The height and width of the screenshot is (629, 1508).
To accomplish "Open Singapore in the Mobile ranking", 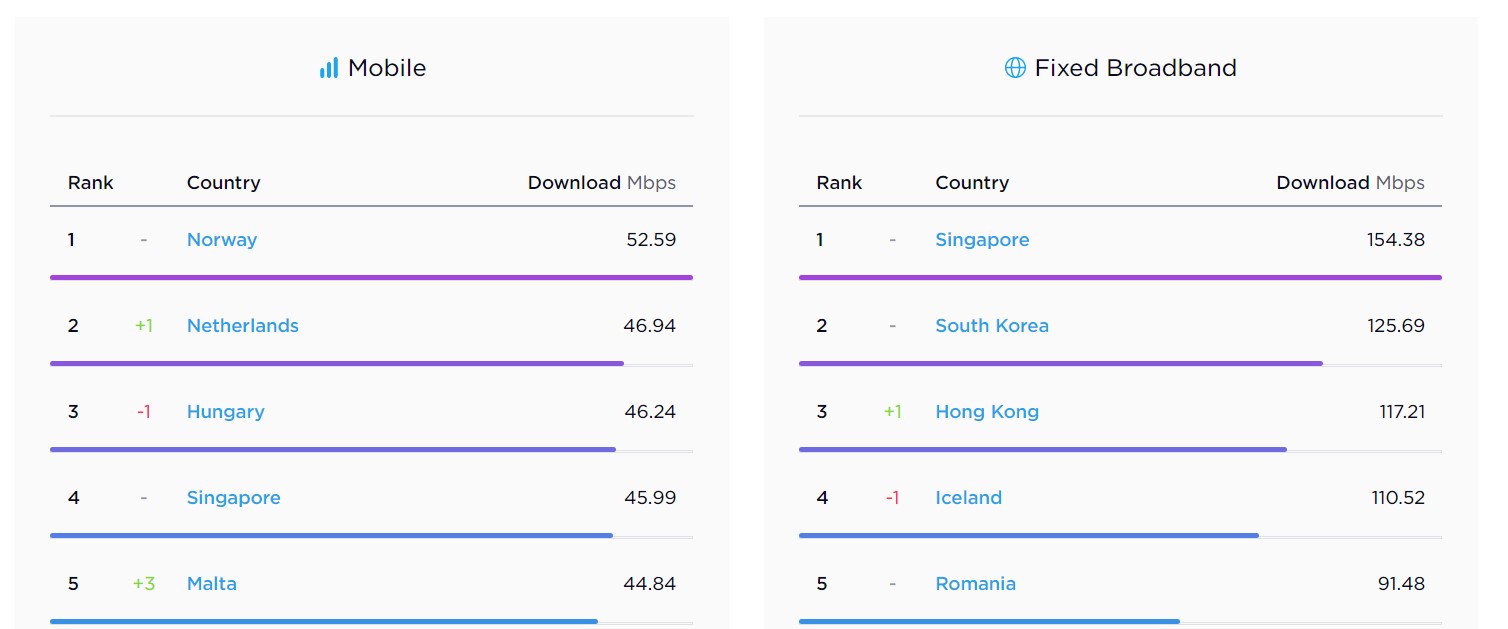I will (234, 498).
